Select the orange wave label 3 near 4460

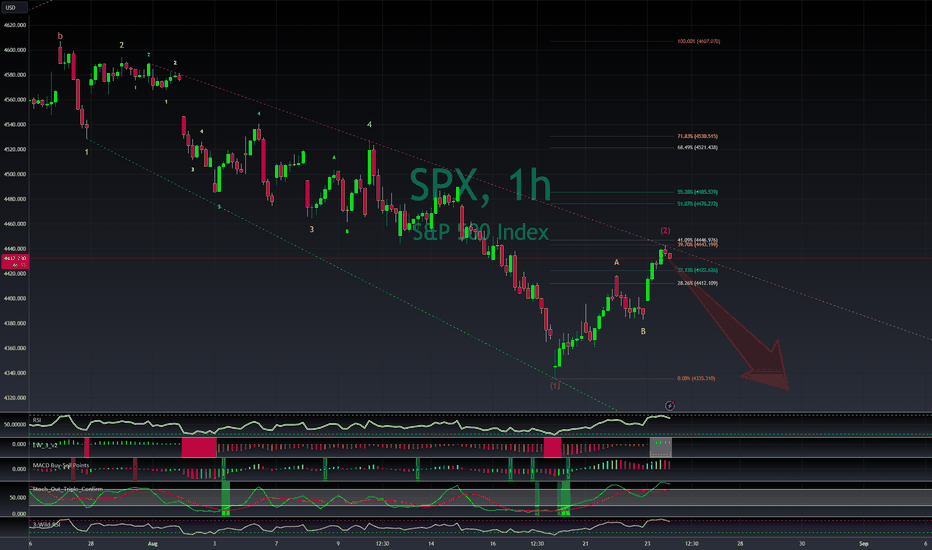coord(311,229)
